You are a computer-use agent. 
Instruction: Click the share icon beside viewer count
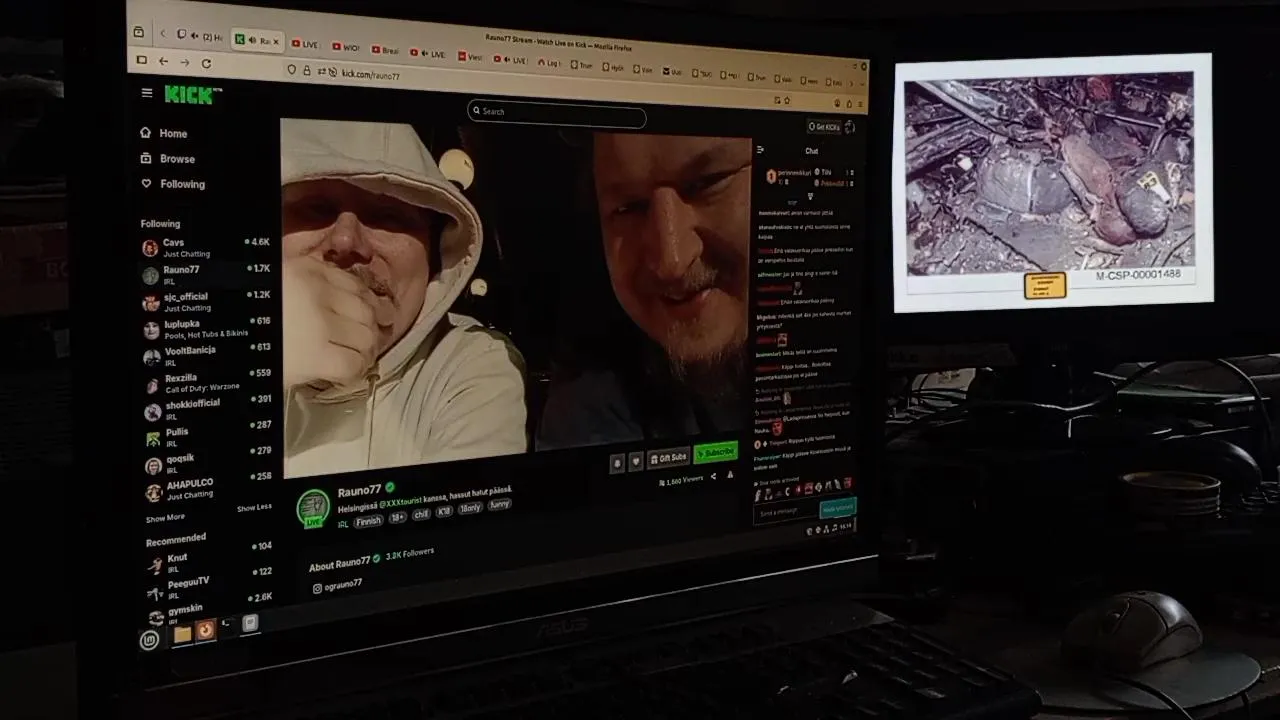pyautogui.click(x=714, y=477)
